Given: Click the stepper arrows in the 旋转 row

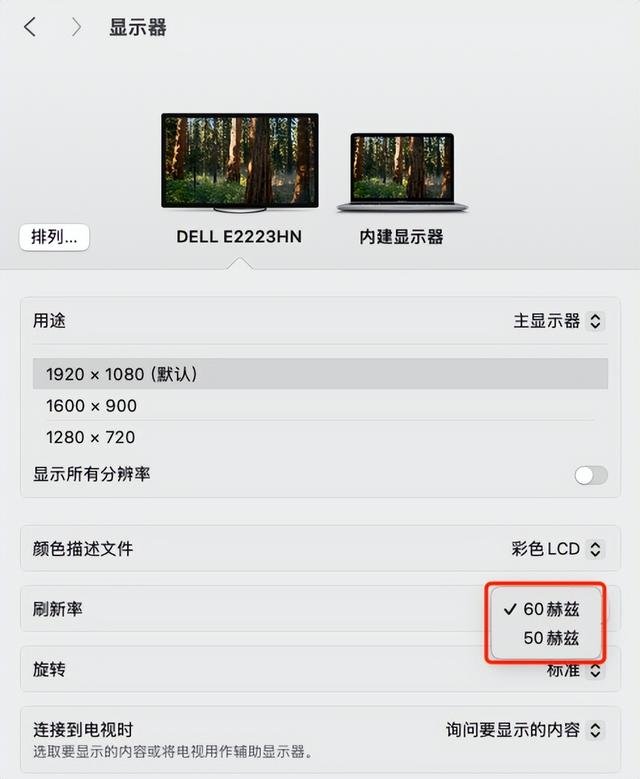Looking at the screenshot, I should click(595, 671).
